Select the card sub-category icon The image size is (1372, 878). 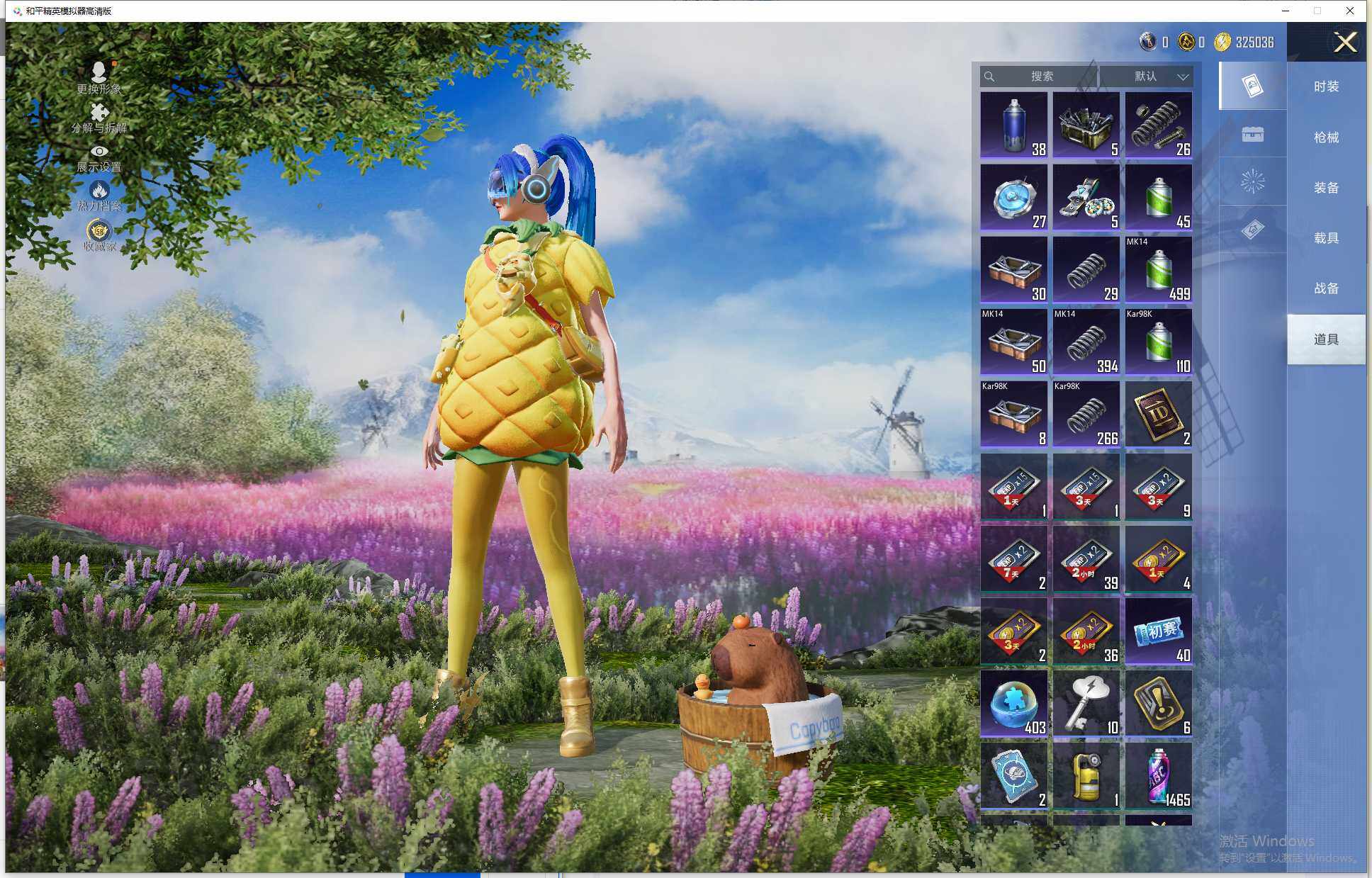1252,86
